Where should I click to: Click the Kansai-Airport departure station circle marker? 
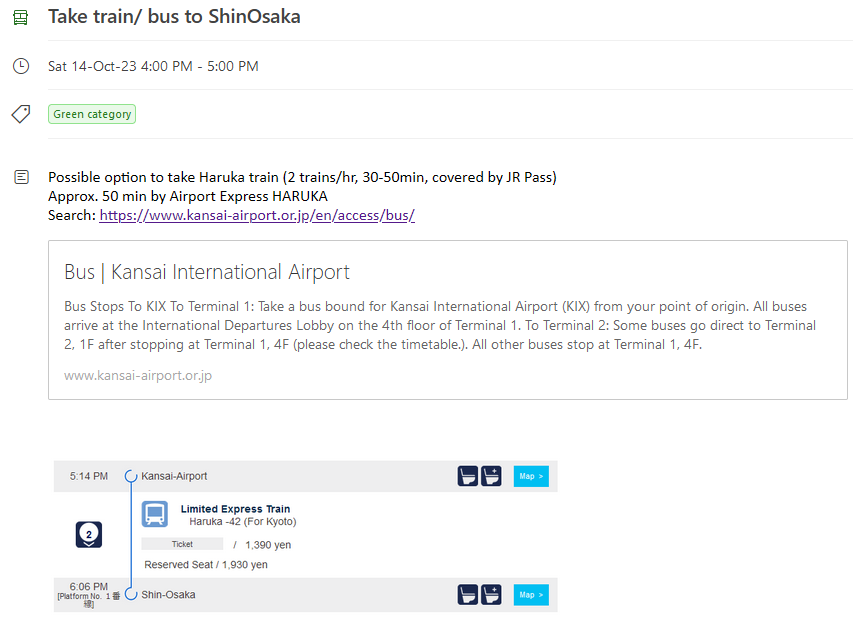coord(131,476)
